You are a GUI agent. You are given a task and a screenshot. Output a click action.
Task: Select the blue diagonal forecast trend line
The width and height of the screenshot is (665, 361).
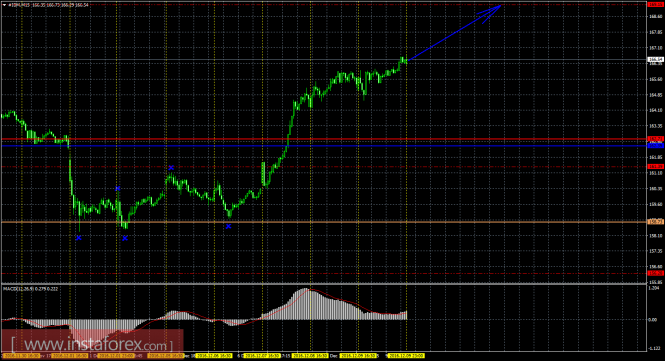point(454,33)
